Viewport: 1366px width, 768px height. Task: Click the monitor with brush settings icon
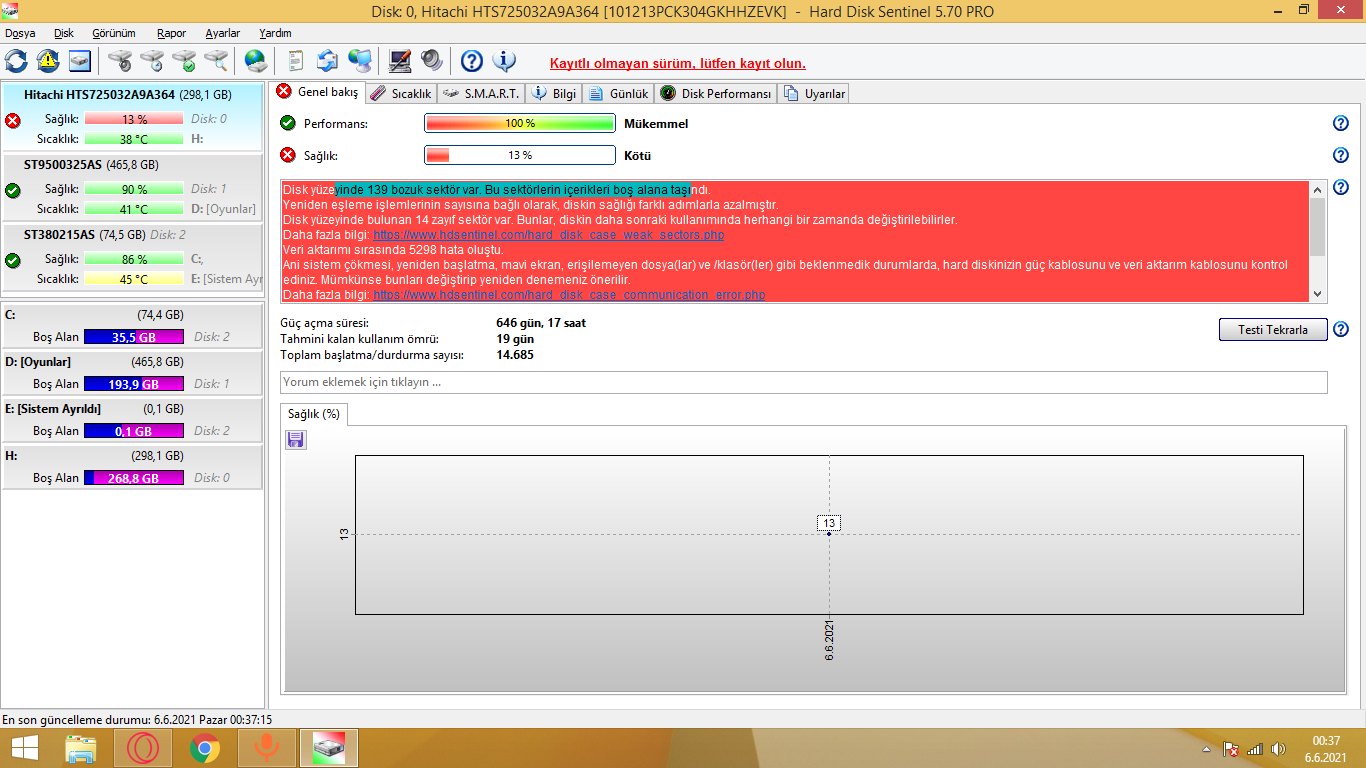[400, 61]
